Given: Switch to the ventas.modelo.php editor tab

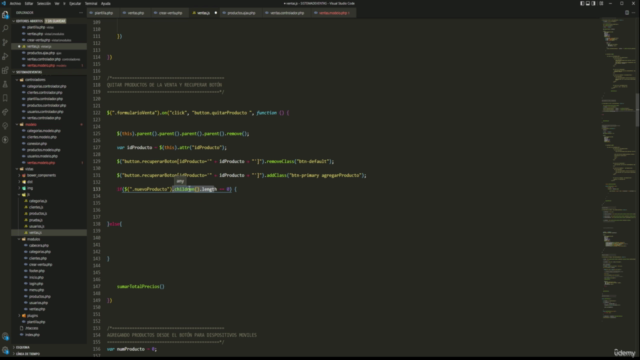Looking at the screenshot, I should 333,13.
